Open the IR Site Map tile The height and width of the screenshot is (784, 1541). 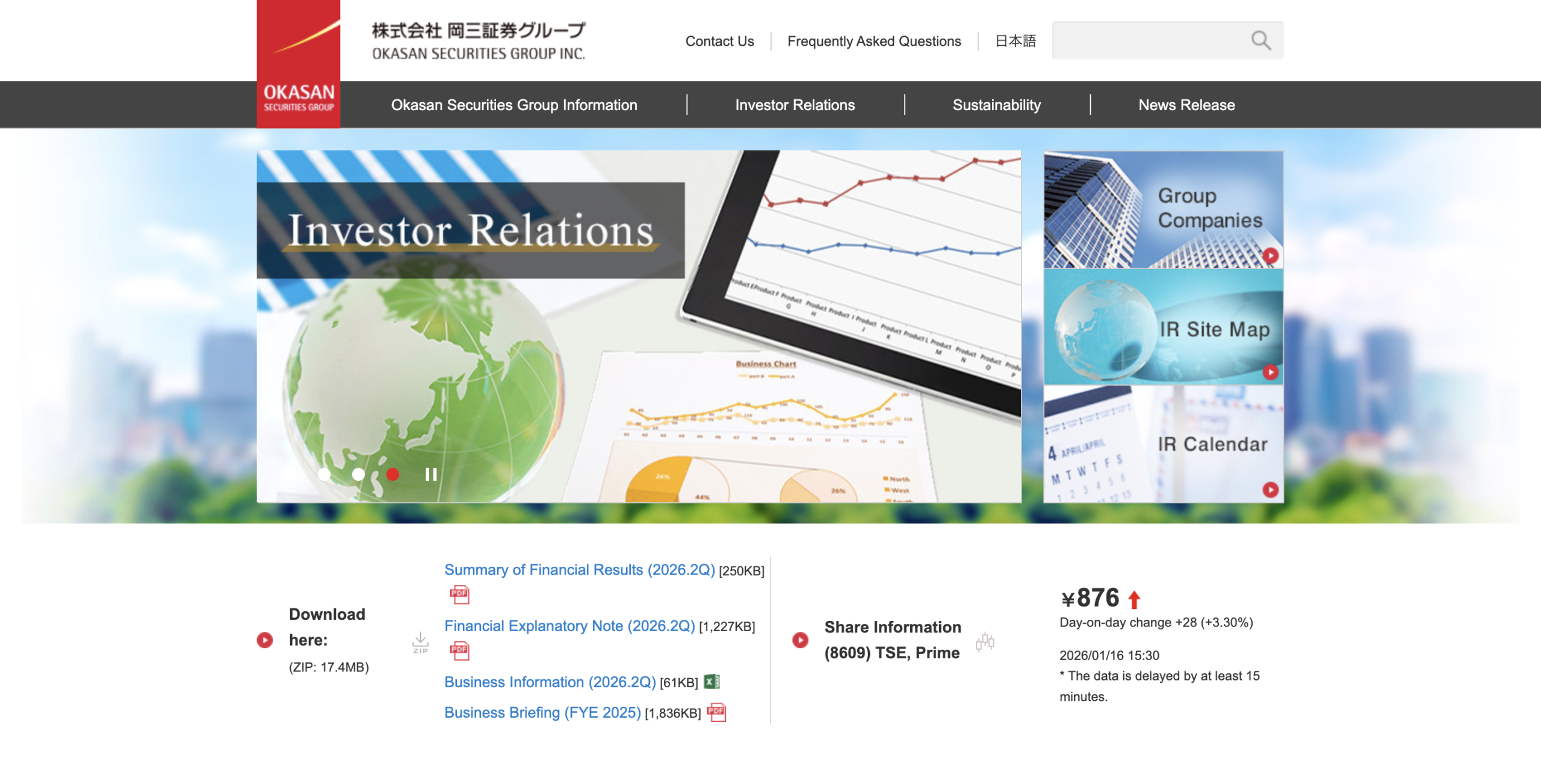tap(1163, 327)
